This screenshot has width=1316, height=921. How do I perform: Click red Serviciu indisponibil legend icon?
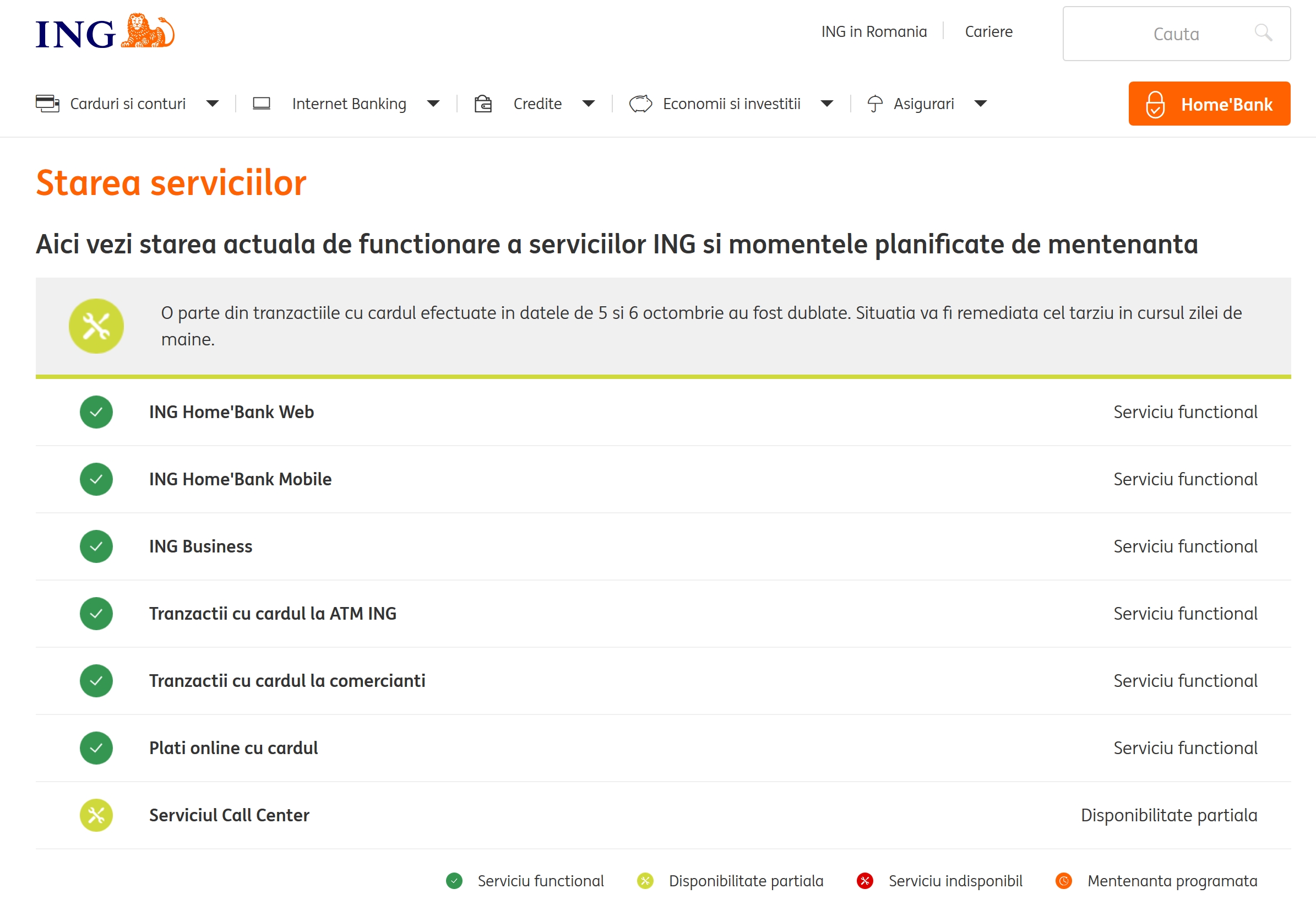pyautogui.click(x=864, y=881)
